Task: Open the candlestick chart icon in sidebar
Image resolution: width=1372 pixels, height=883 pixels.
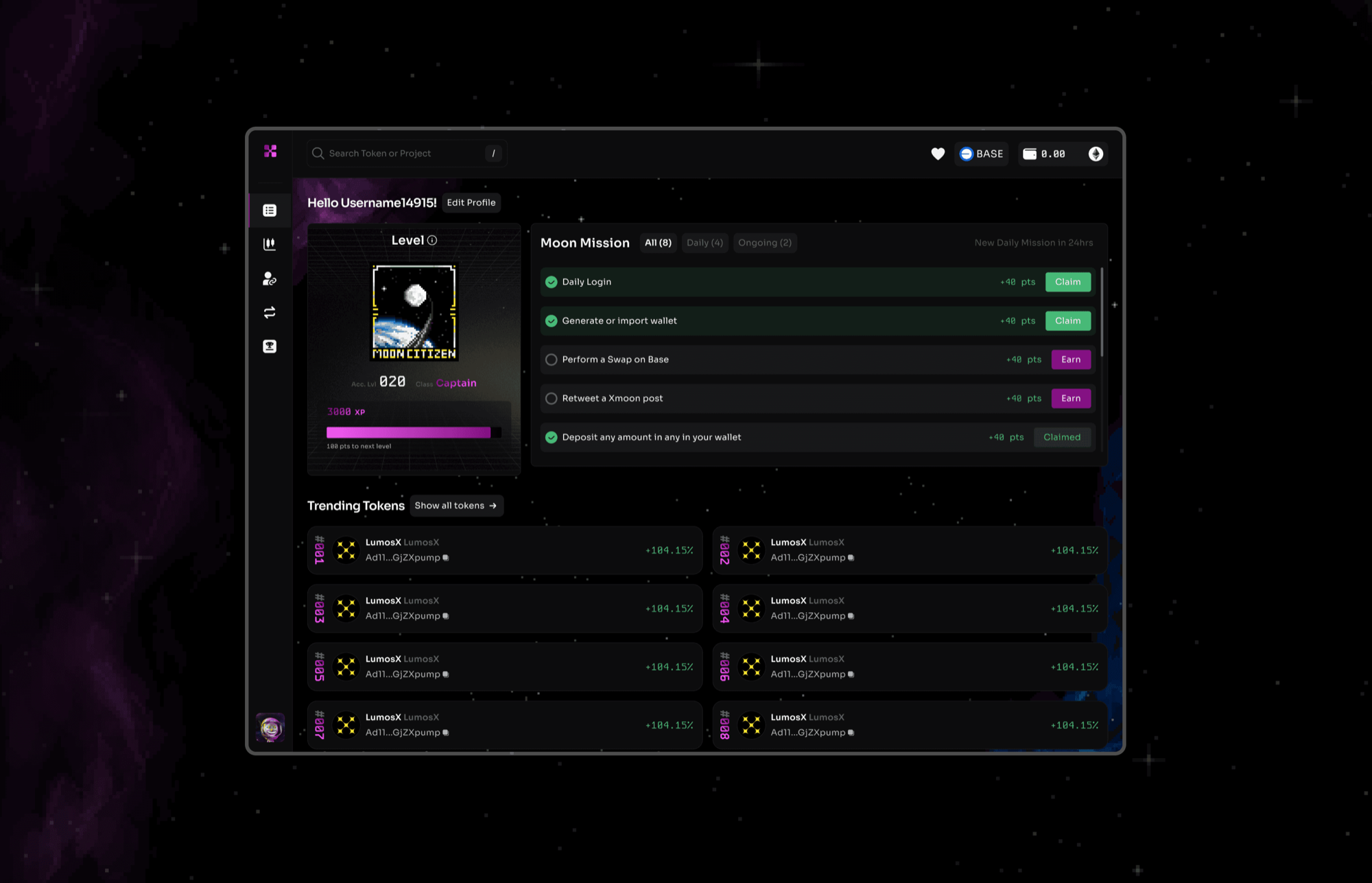Action: click(270, 244)
